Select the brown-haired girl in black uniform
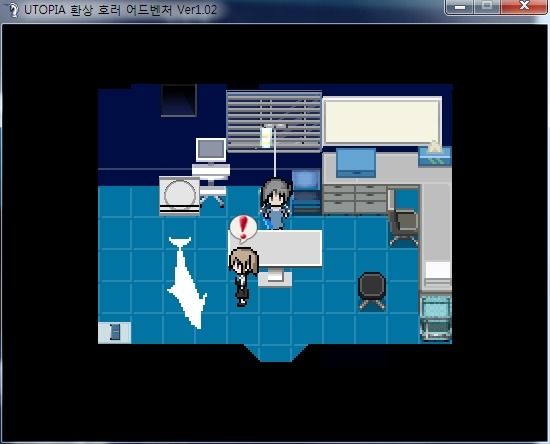The width and height of the screenshot is (550, 444). tap(243, 276)
